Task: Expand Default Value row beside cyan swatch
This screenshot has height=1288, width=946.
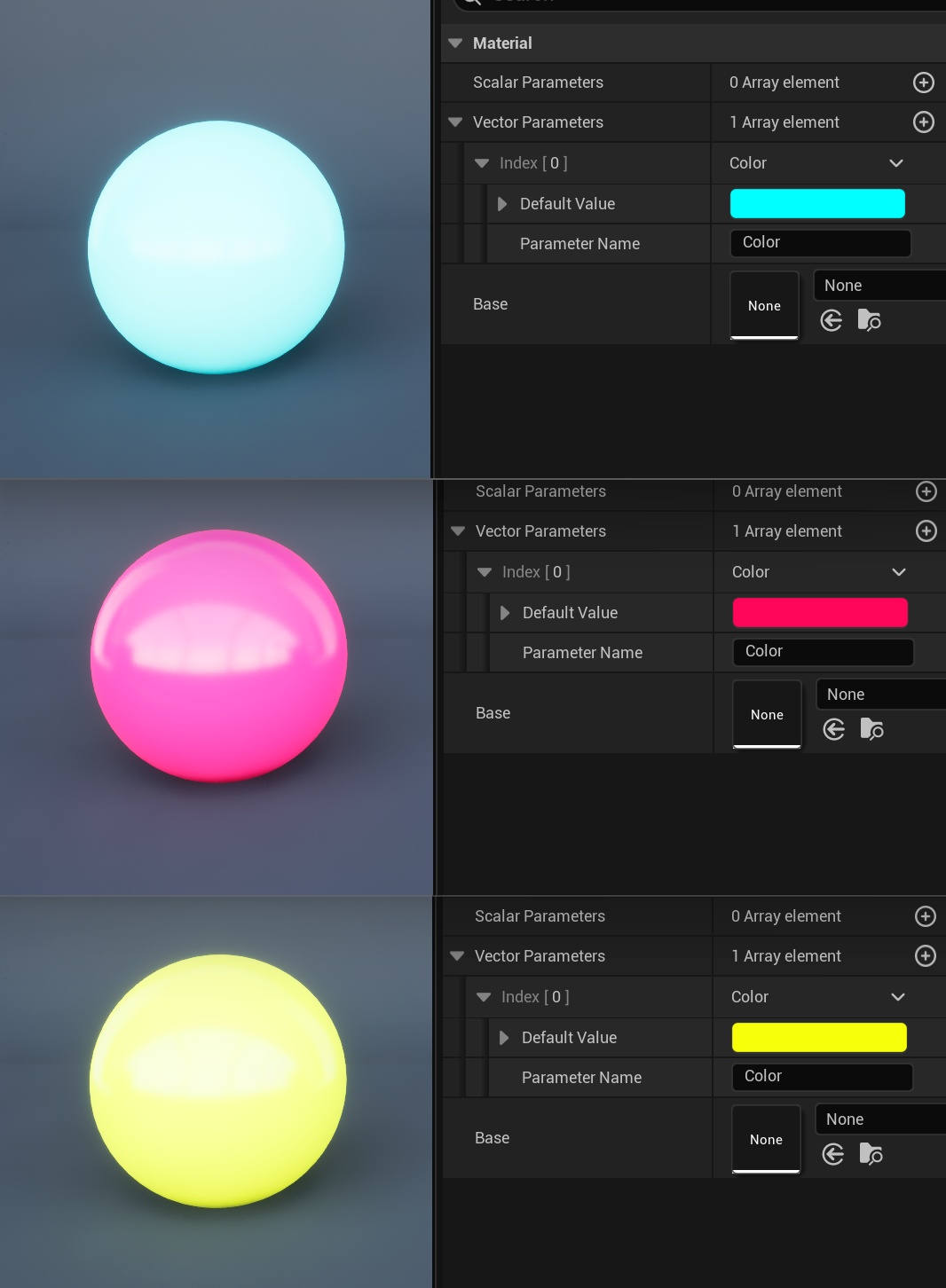Action: point(502,204)
